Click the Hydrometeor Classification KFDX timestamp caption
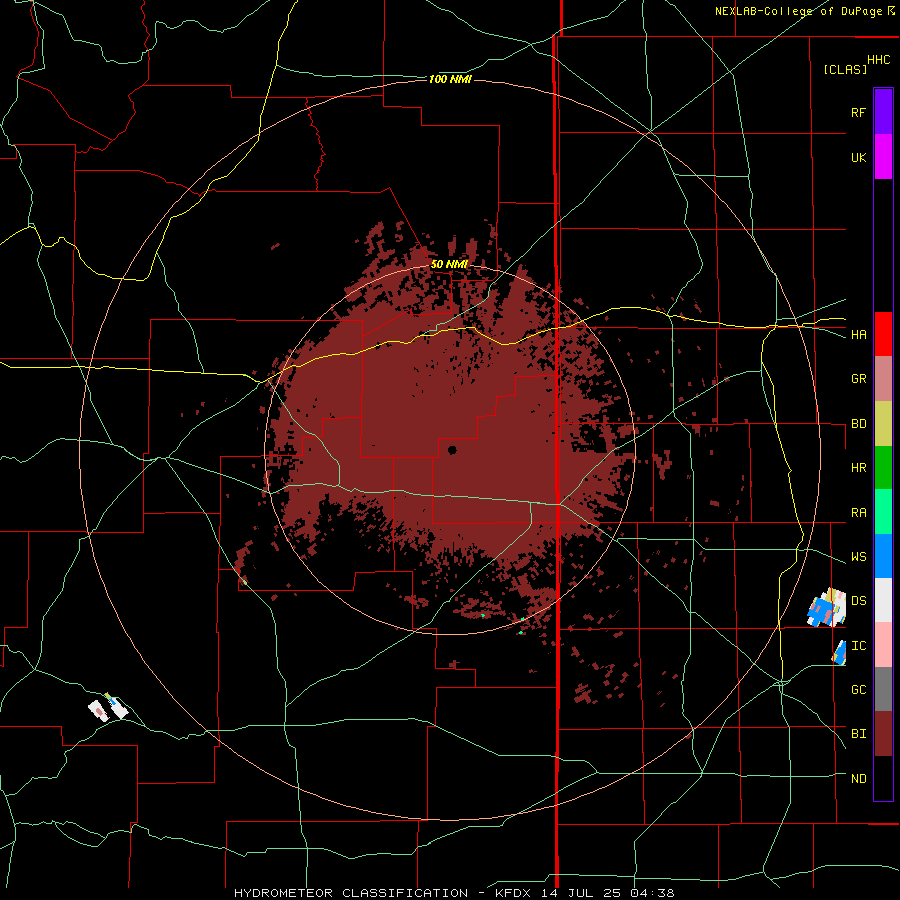 pos(454,893)
